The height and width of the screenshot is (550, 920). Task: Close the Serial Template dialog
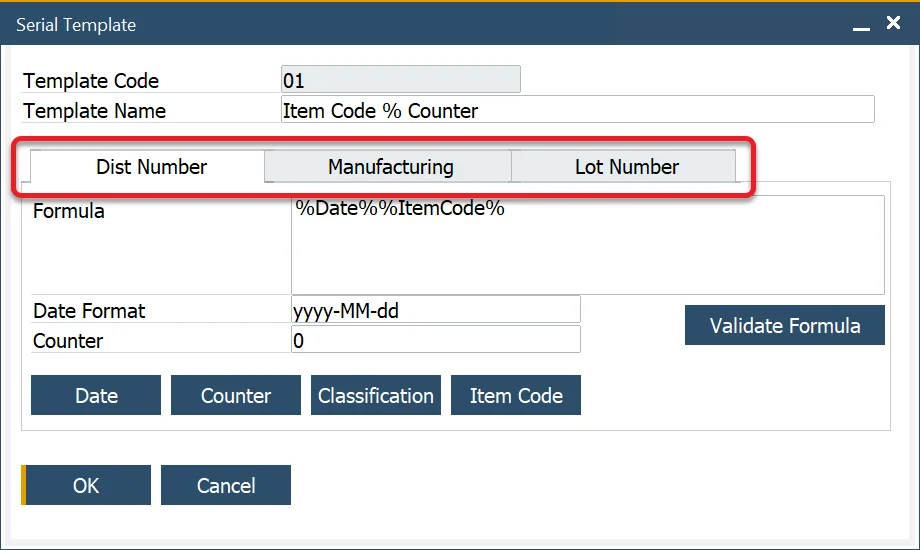[x=893, y=23]
